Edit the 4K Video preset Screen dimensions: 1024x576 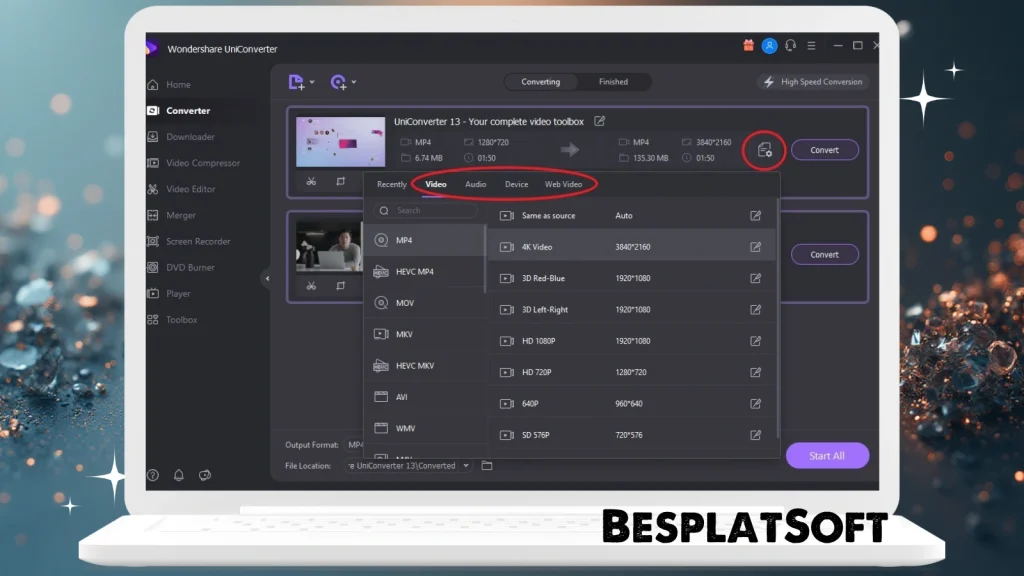(756, 247)
